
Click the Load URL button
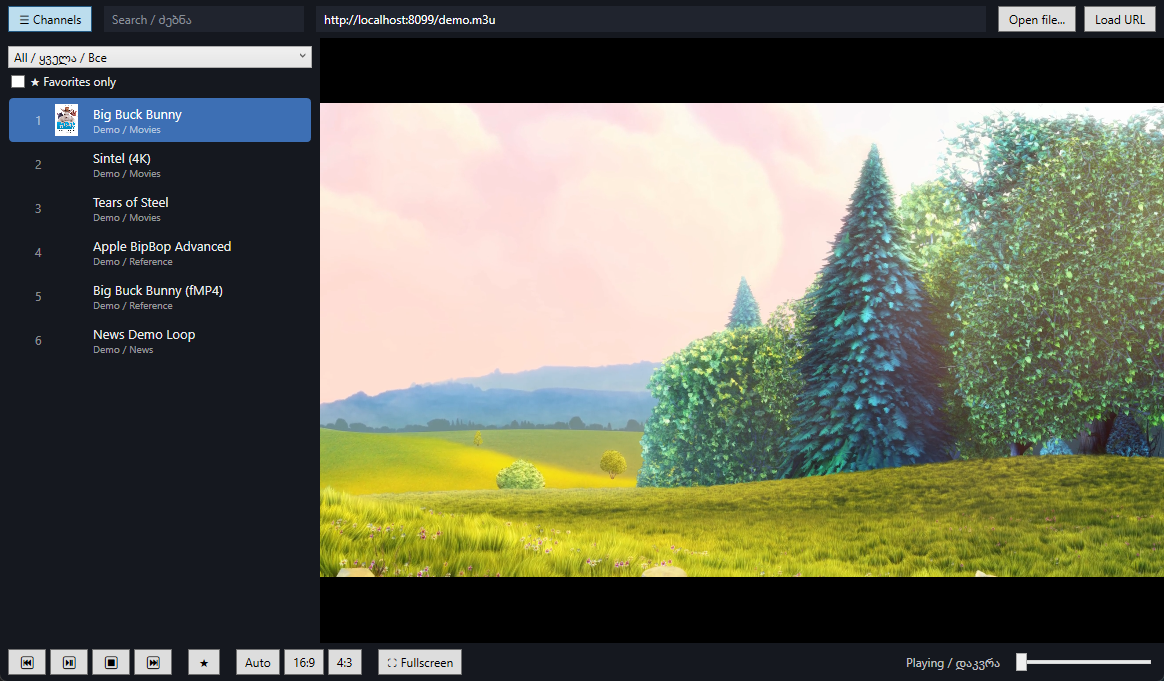1119,19
